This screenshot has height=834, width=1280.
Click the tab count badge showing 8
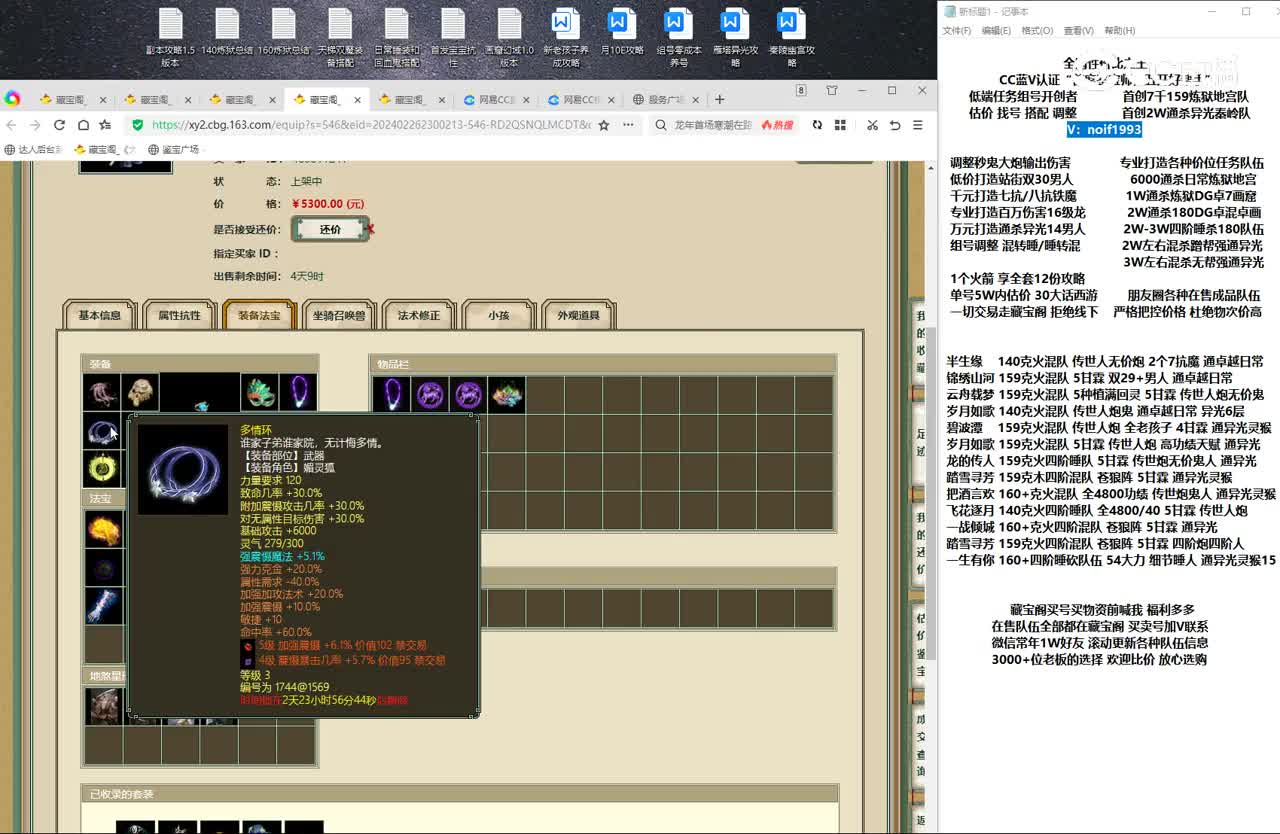click(801, 90)
